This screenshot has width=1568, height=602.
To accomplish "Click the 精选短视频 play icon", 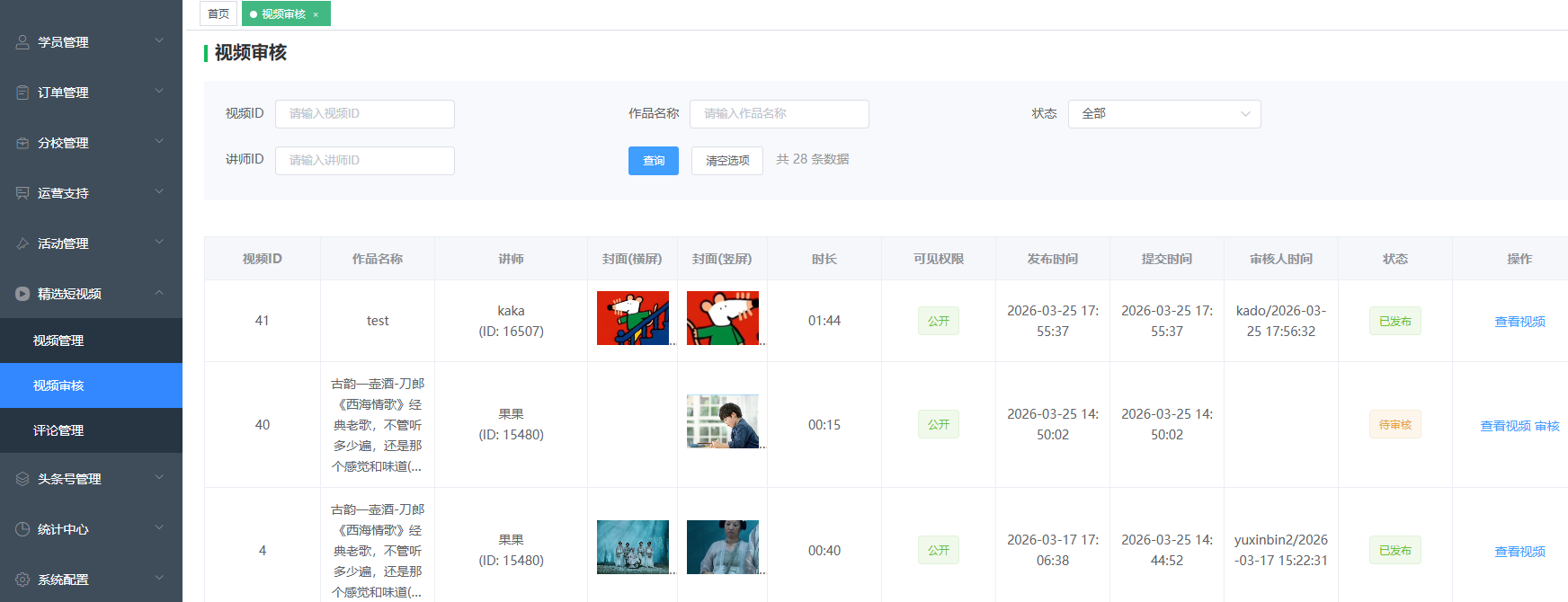I will (22, 294).
